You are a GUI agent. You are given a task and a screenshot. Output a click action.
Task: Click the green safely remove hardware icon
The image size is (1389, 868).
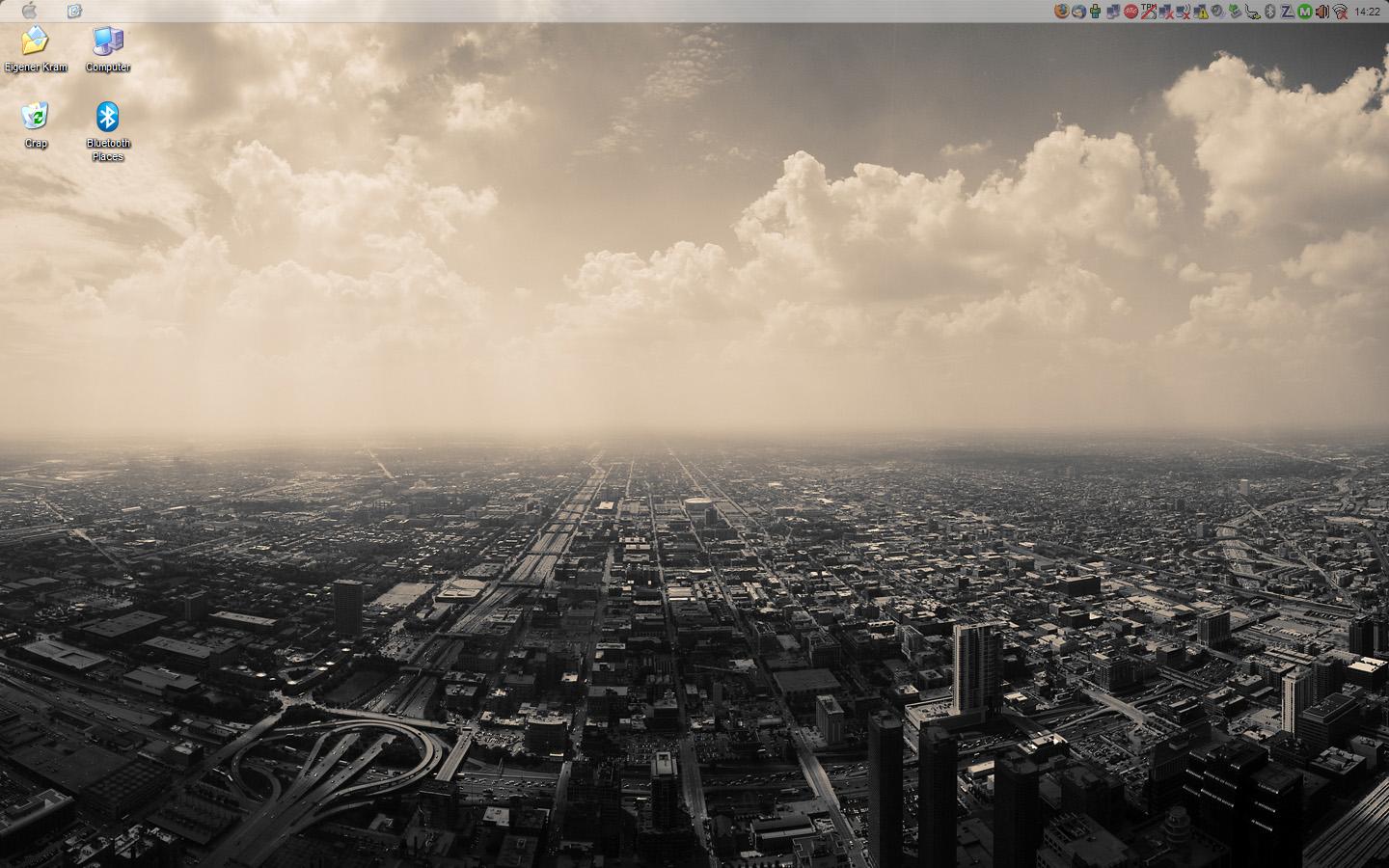pos(1236,12)
